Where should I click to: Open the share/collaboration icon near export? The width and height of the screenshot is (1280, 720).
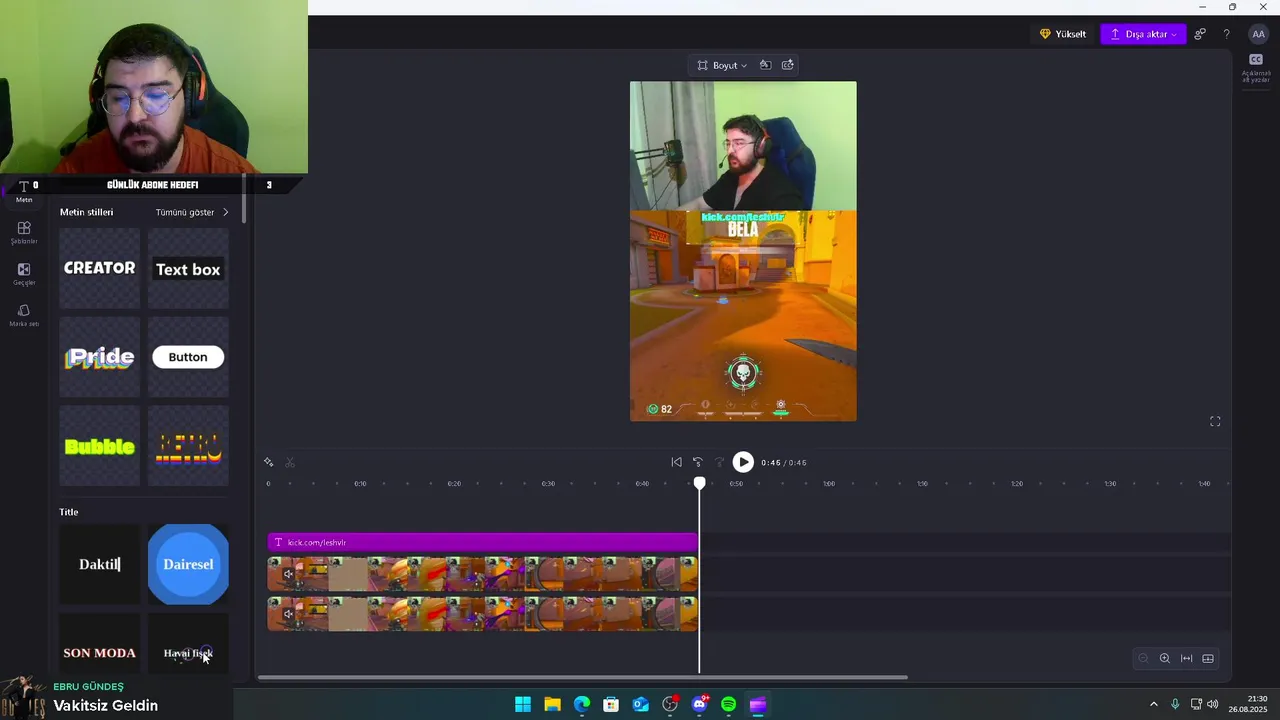coord(1200,34)
